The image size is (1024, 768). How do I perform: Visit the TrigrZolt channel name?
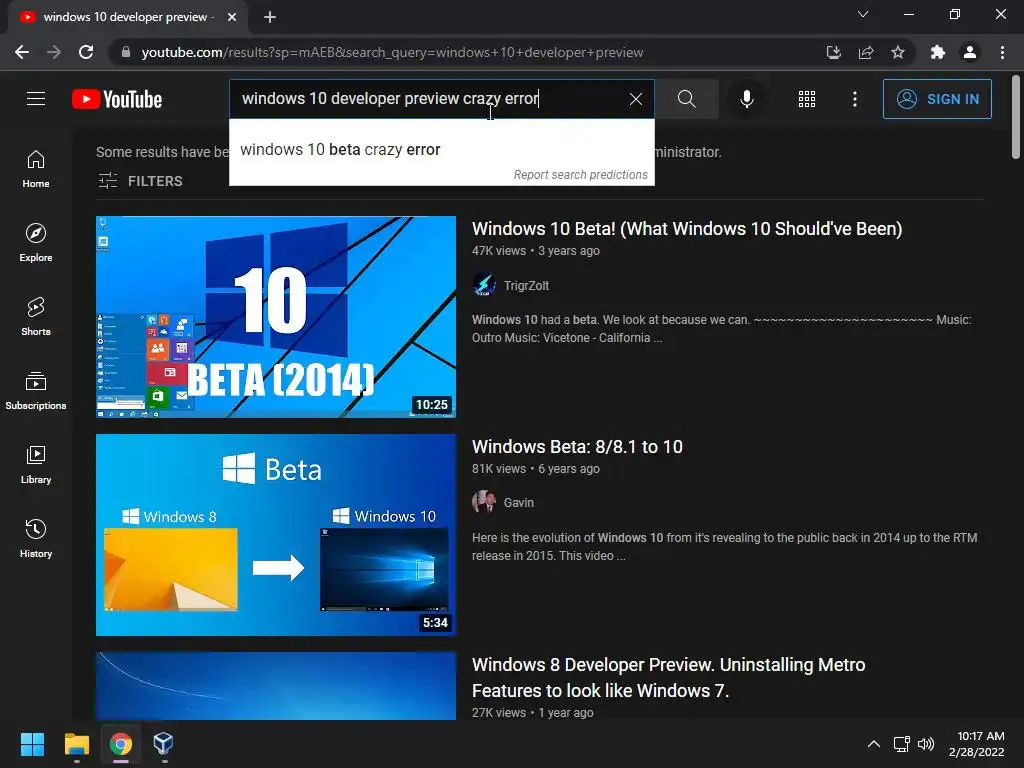coord(526,285)
